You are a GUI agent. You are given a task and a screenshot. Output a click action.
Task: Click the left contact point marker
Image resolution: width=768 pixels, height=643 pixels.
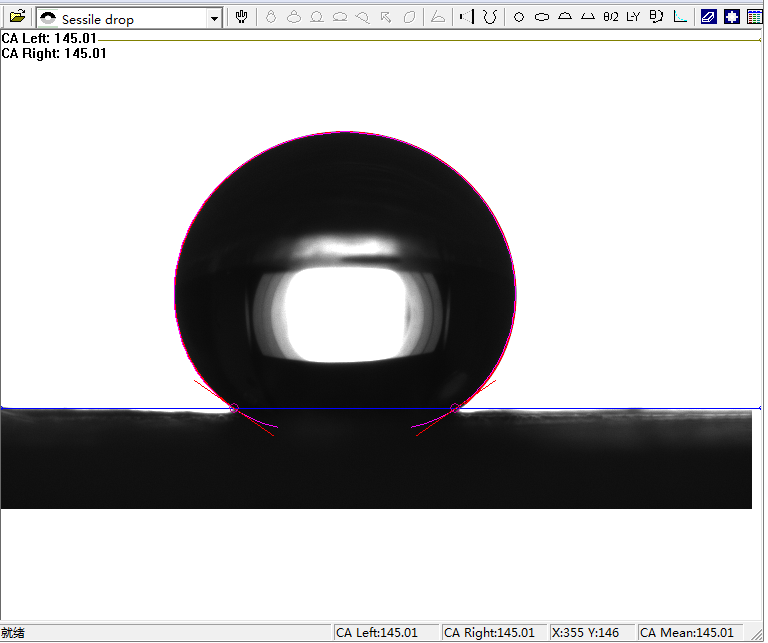pos(234,408)
